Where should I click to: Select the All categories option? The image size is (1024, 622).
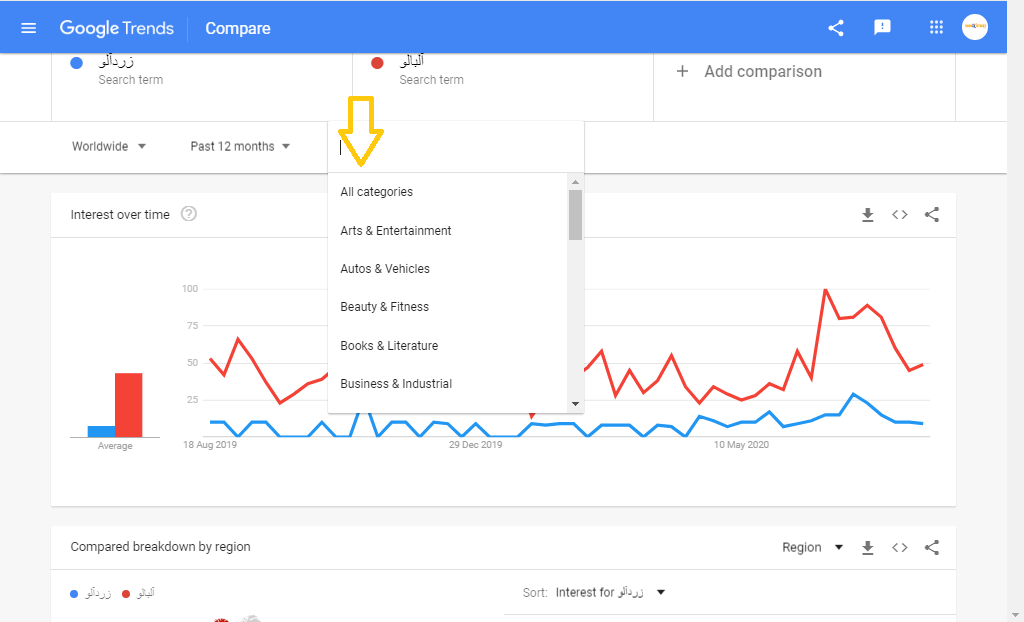(376, 192)
